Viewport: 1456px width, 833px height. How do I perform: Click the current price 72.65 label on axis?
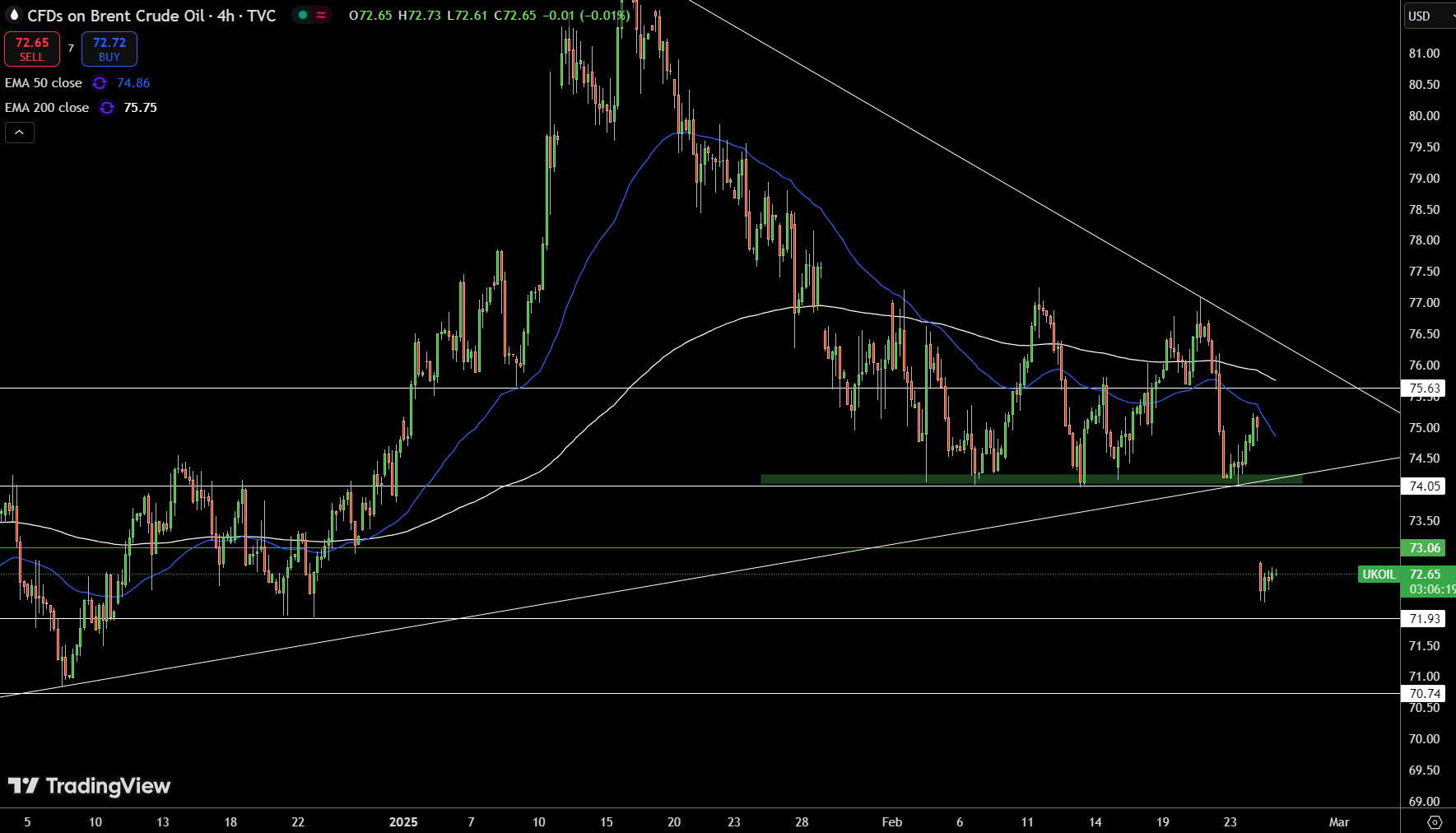tap(1425, 575)
